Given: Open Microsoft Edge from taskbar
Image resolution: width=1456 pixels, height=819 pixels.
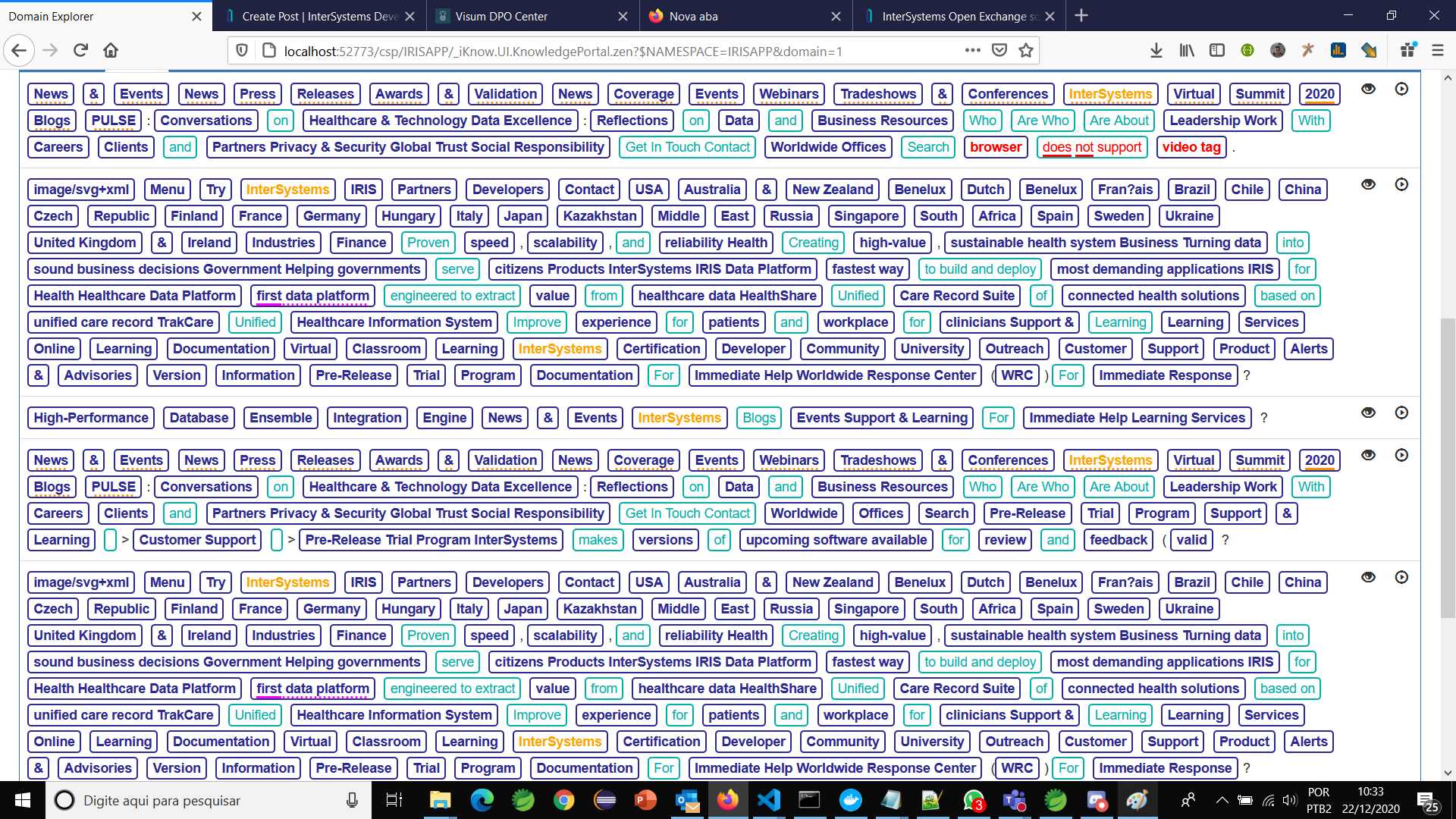Looking at the screenshot, I should tap(482, 800).
